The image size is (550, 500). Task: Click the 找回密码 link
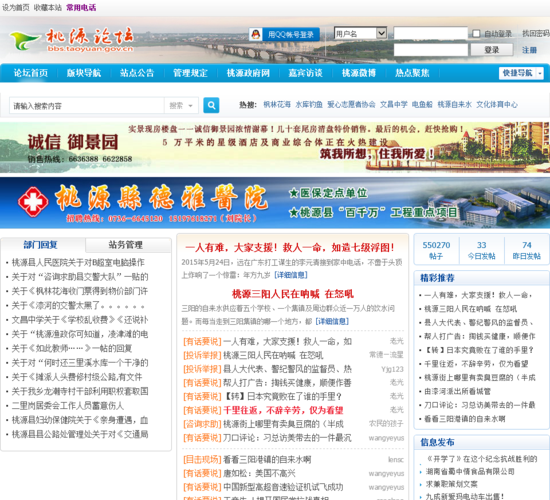tap(536, 33)
